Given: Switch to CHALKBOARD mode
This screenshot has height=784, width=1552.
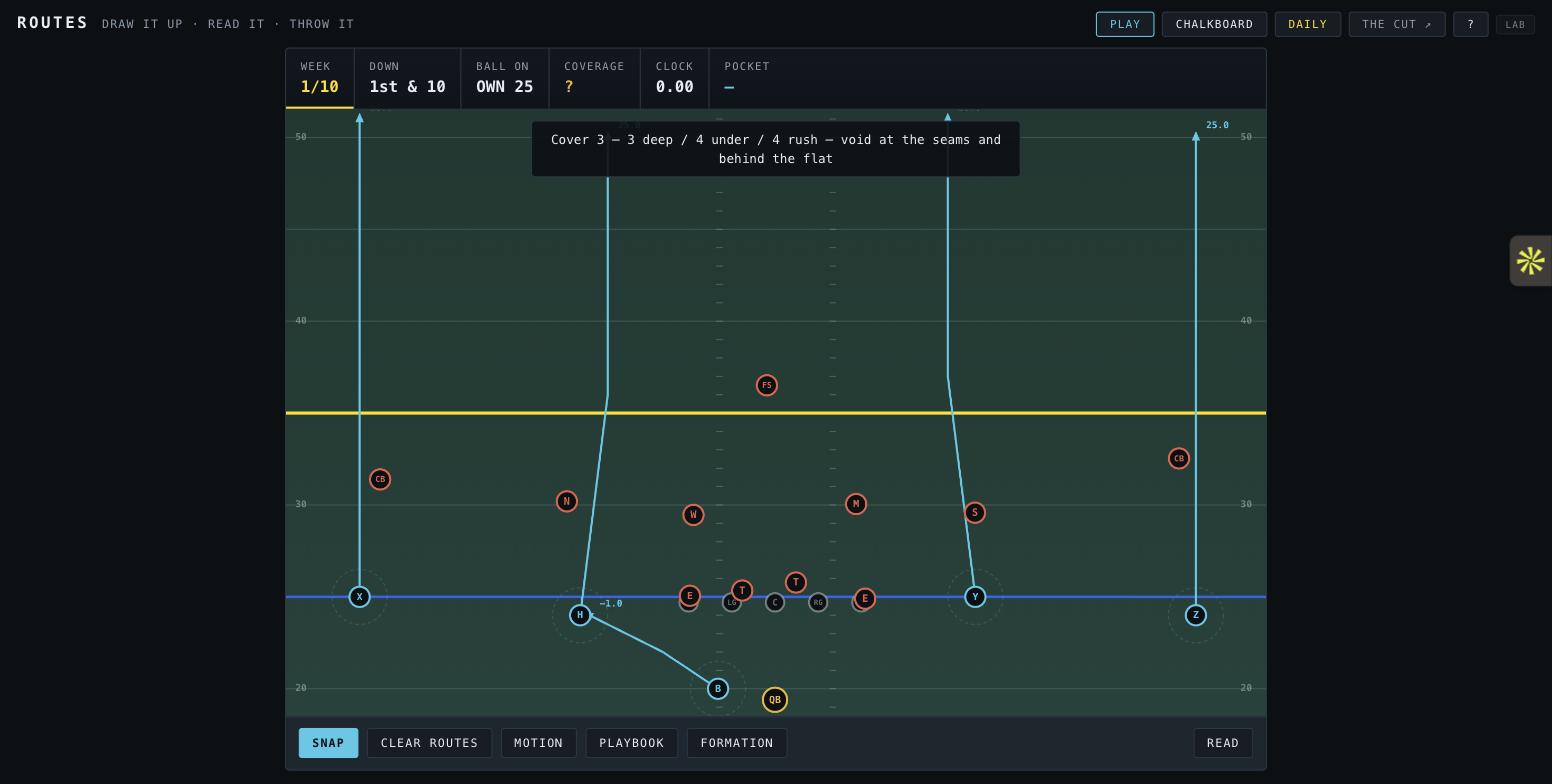Looking at the screenshot, I should (1214, 24).
